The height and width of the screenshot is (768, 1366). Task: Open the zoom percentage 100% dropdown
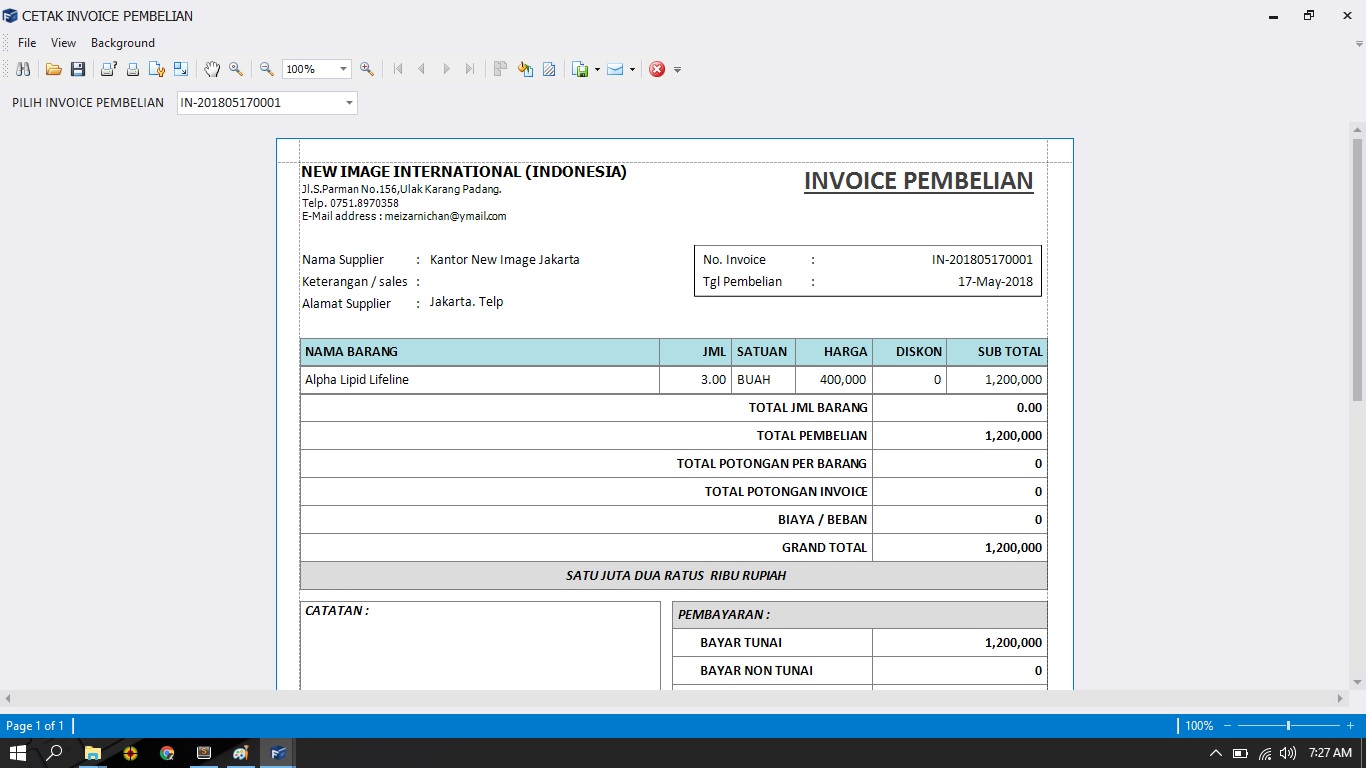pos(344,69)
